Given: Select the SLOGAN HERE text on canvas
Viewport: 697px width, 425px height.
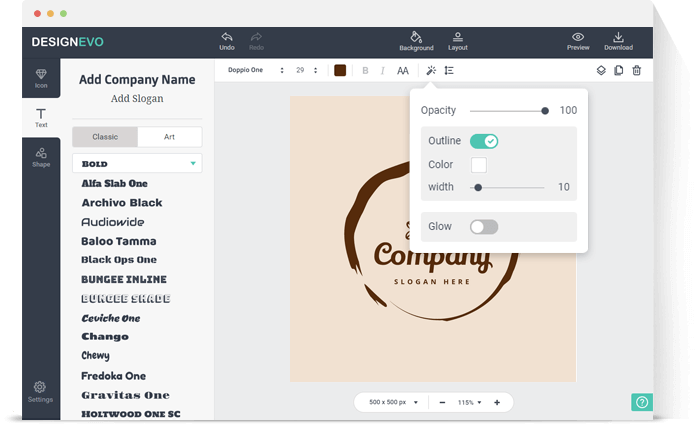Looking at the screenshot, I should point(432,282).
